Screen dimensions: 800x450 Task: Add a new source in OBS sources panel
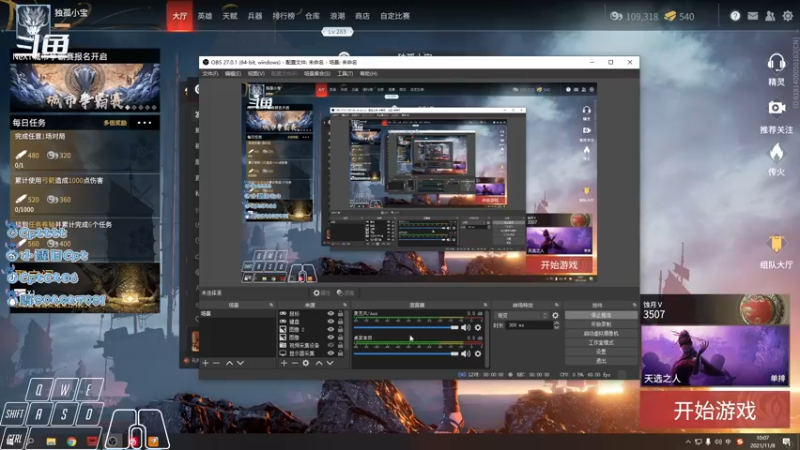pos(284,363)
